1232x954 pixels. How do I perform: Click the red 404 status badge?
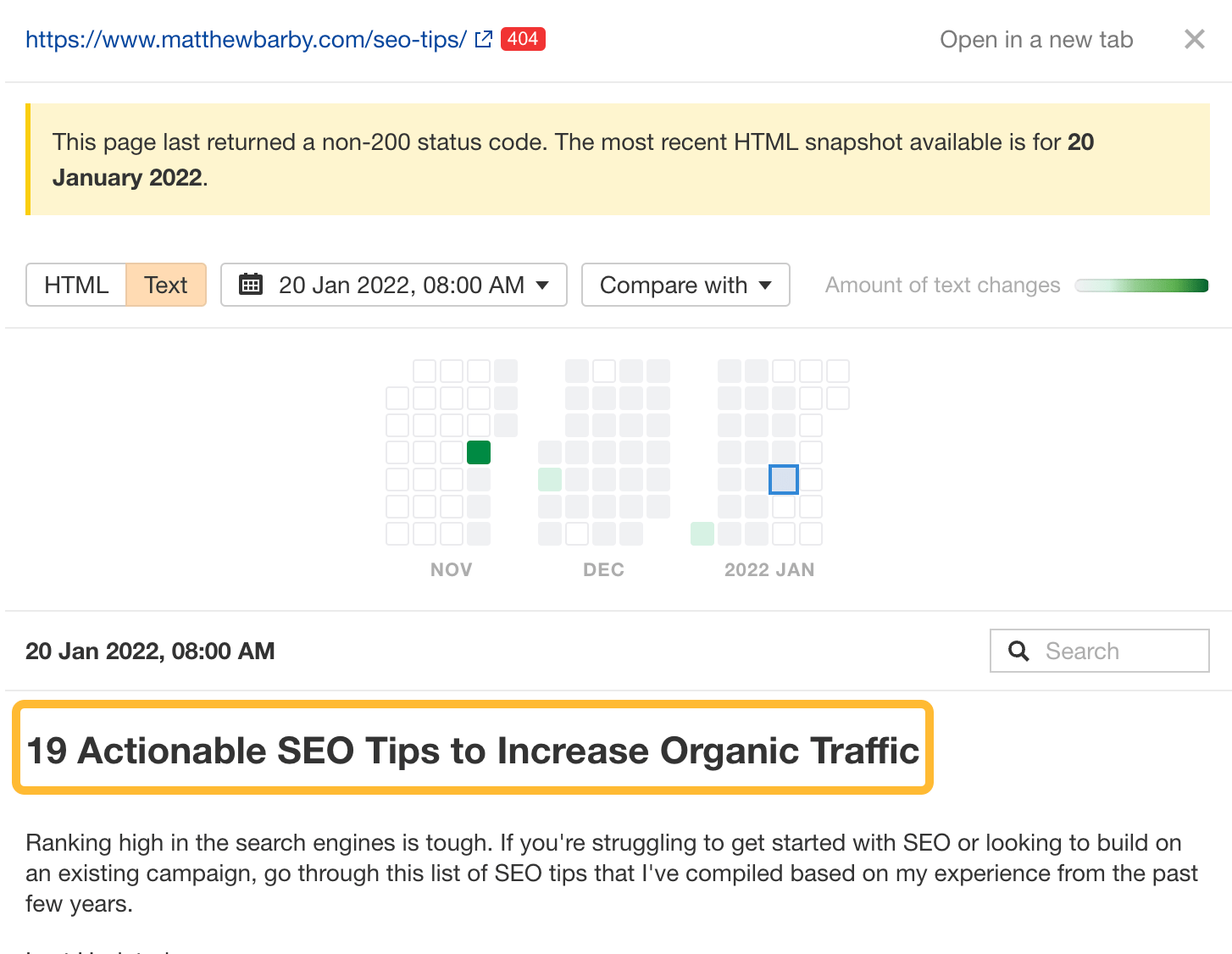(x=523, y=38)
